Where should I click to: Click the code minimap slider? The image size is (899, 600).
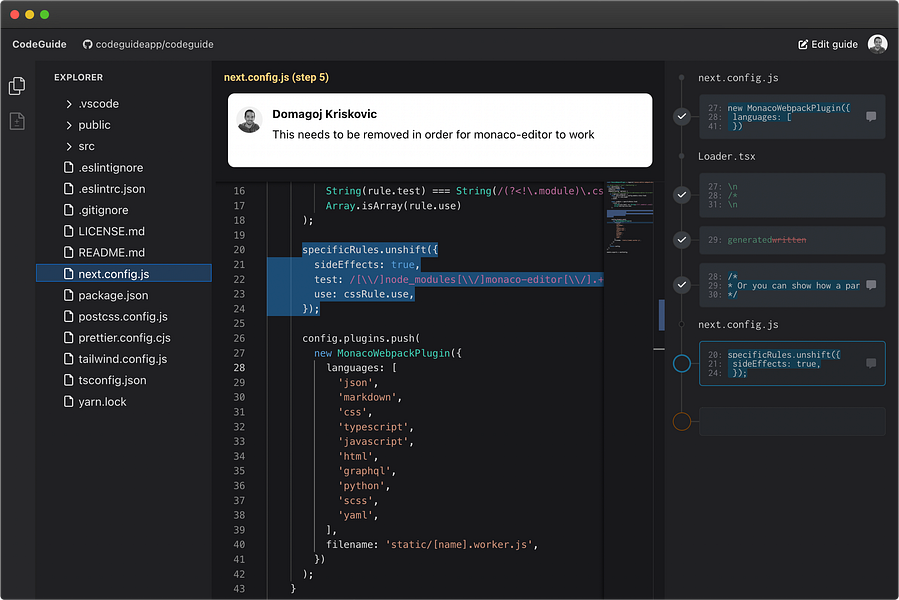[661, 313]
